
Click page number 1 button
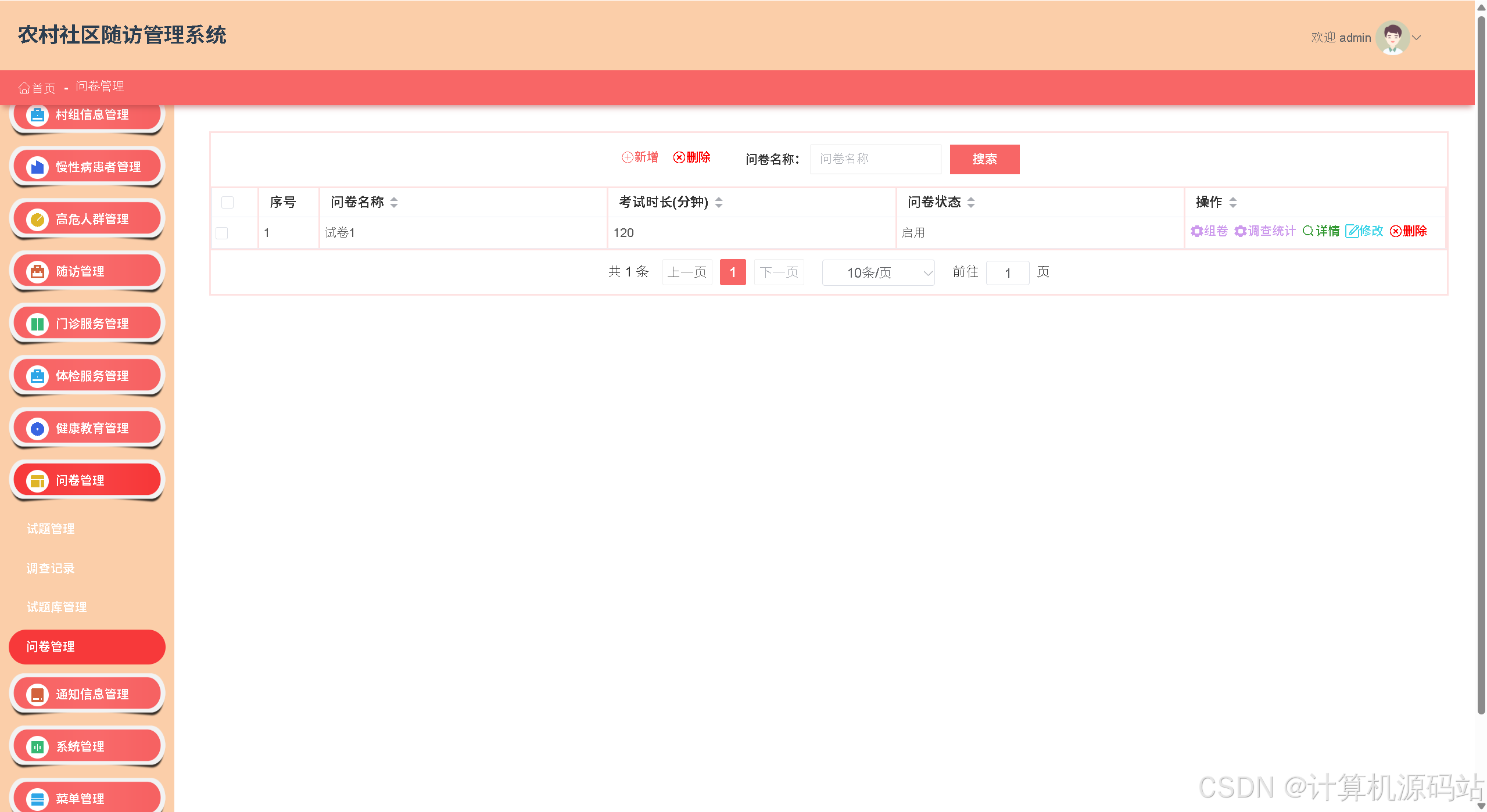(x=733, y=272)
